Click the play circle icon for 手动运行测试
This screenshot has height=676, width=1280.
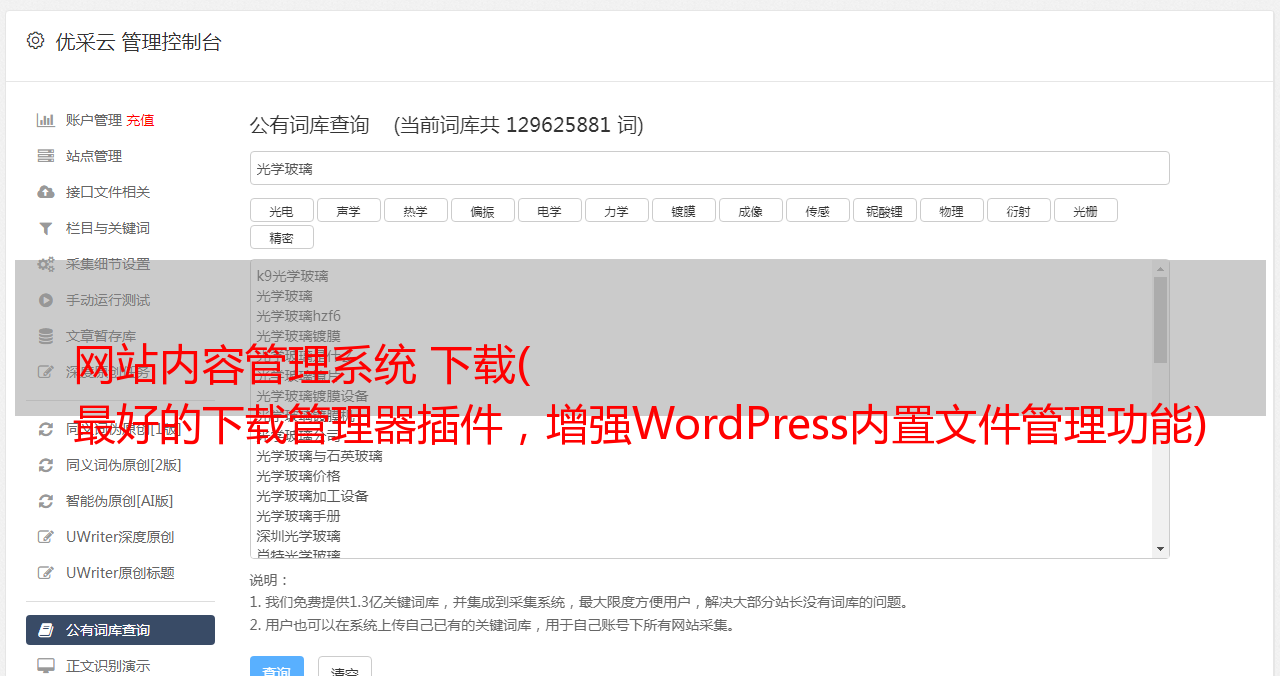[46, 300]
